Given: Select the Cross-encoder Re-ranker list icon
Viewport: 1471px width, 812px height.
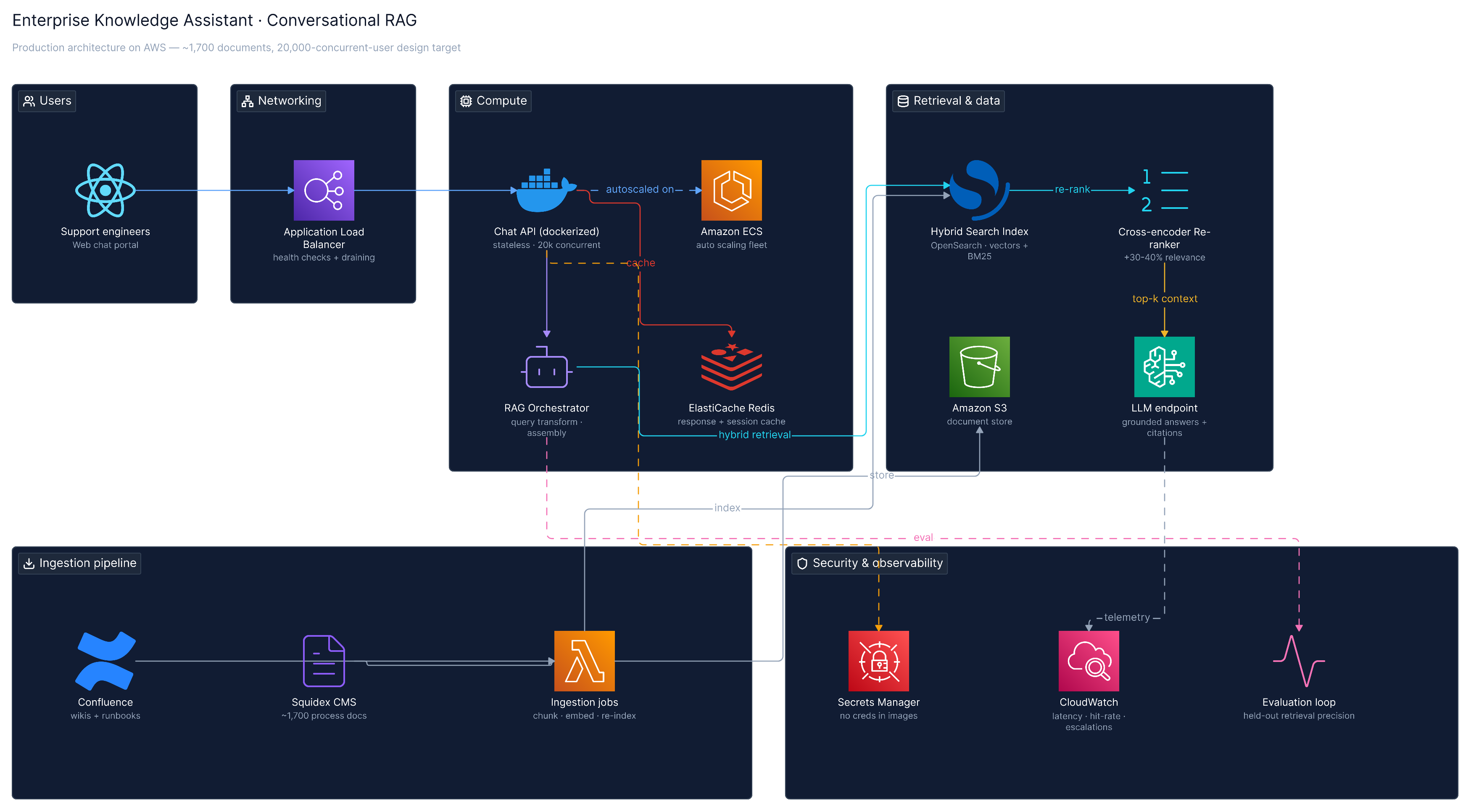Looking at the screenshot, I should click(1164, 190).
